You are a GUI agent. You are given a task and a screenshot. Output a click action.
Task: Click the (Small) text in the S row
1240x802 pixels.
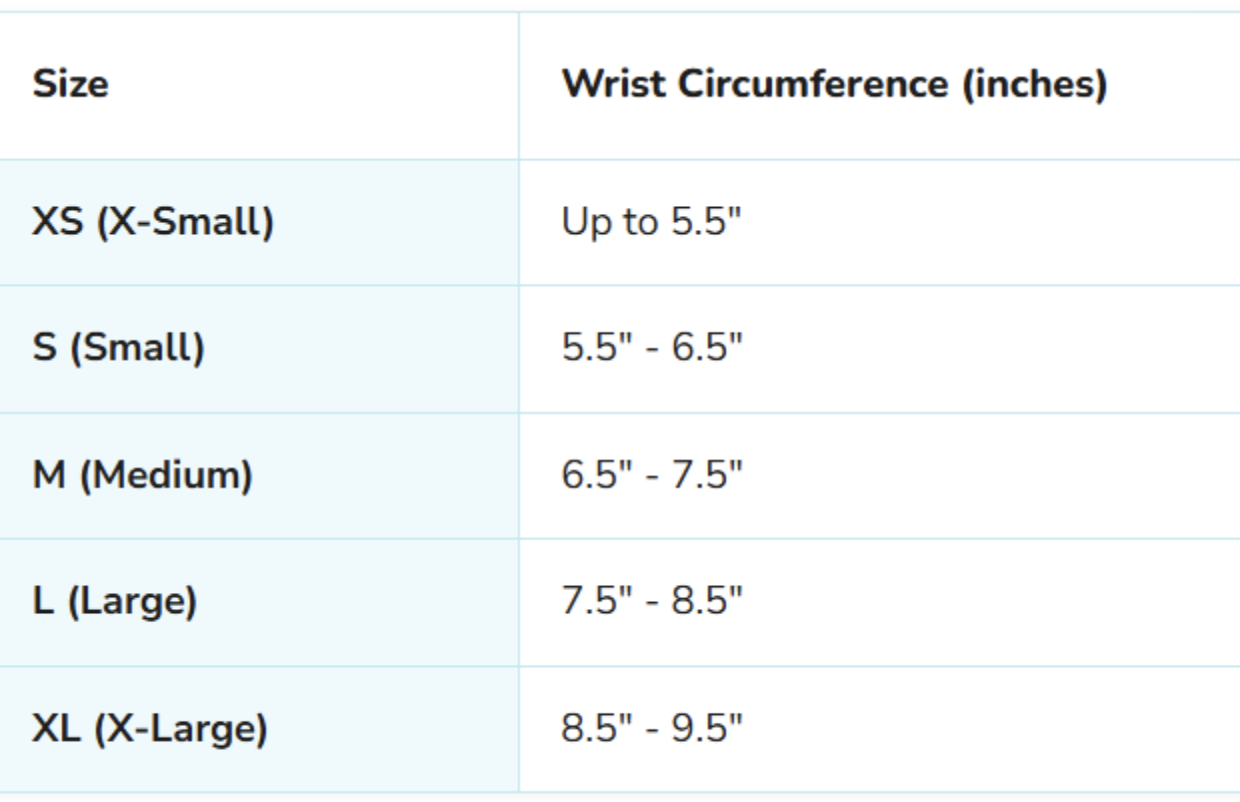click(x=137, y=349)
